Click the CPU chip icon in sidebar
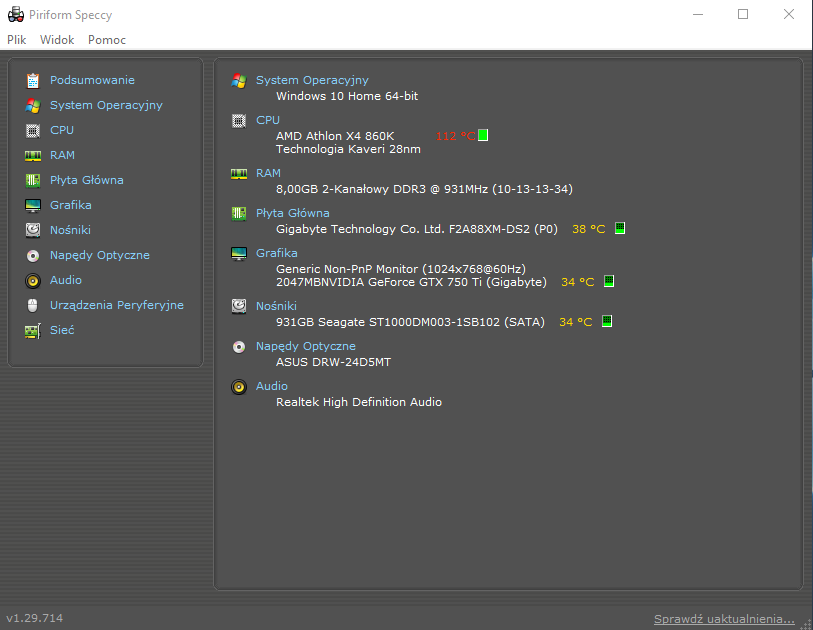813x630 pixels. 33,130
